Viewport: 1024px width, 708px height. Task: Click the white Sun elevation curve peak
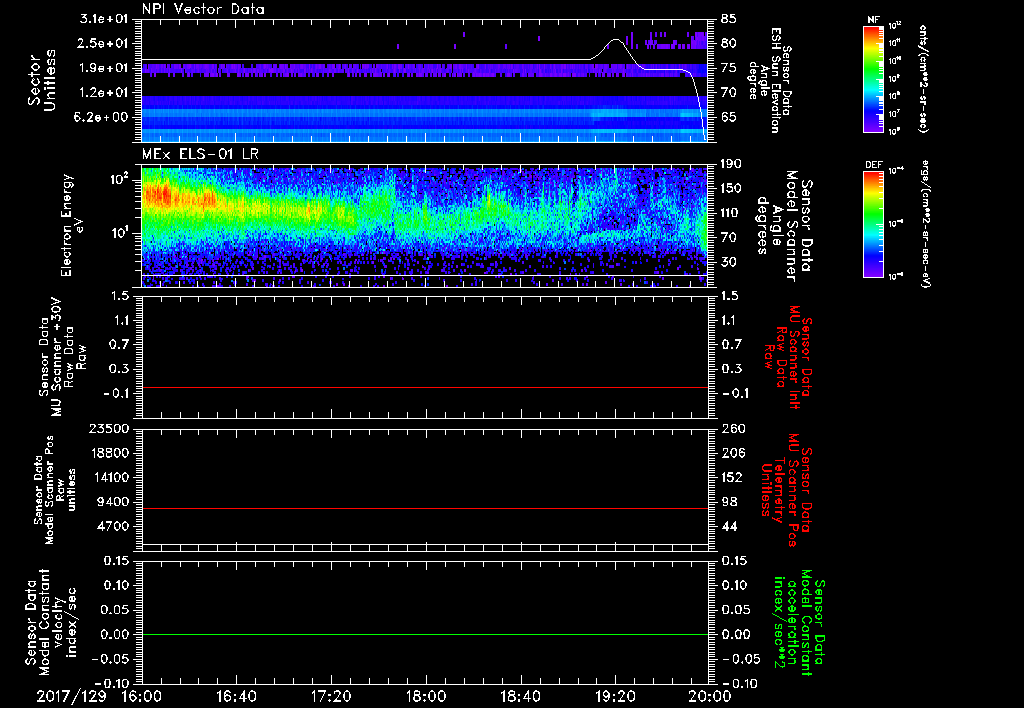615,40
